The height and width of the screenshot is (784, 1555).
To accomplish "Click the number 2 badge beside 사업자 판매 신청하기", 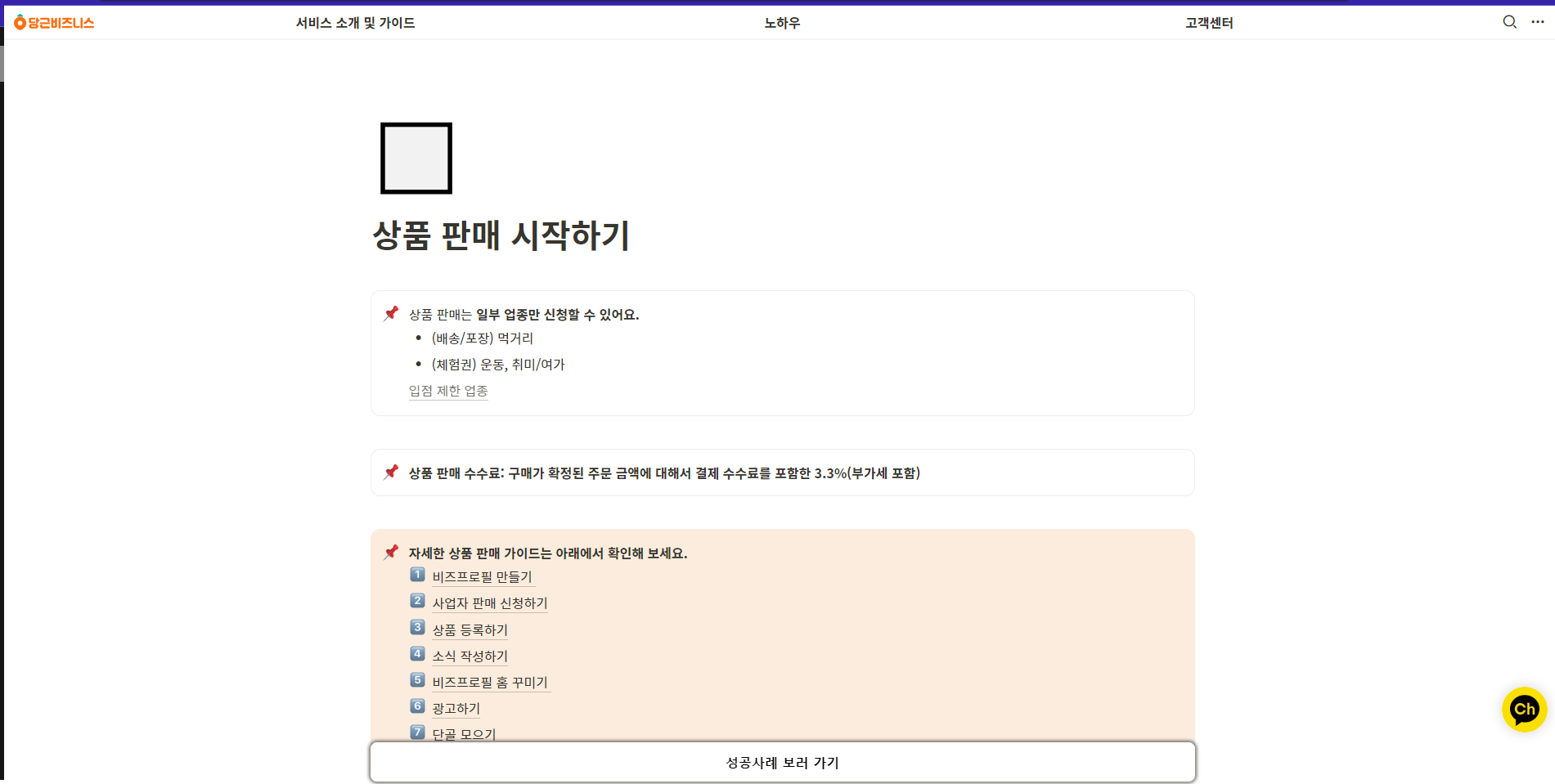I will coord(417,601).
